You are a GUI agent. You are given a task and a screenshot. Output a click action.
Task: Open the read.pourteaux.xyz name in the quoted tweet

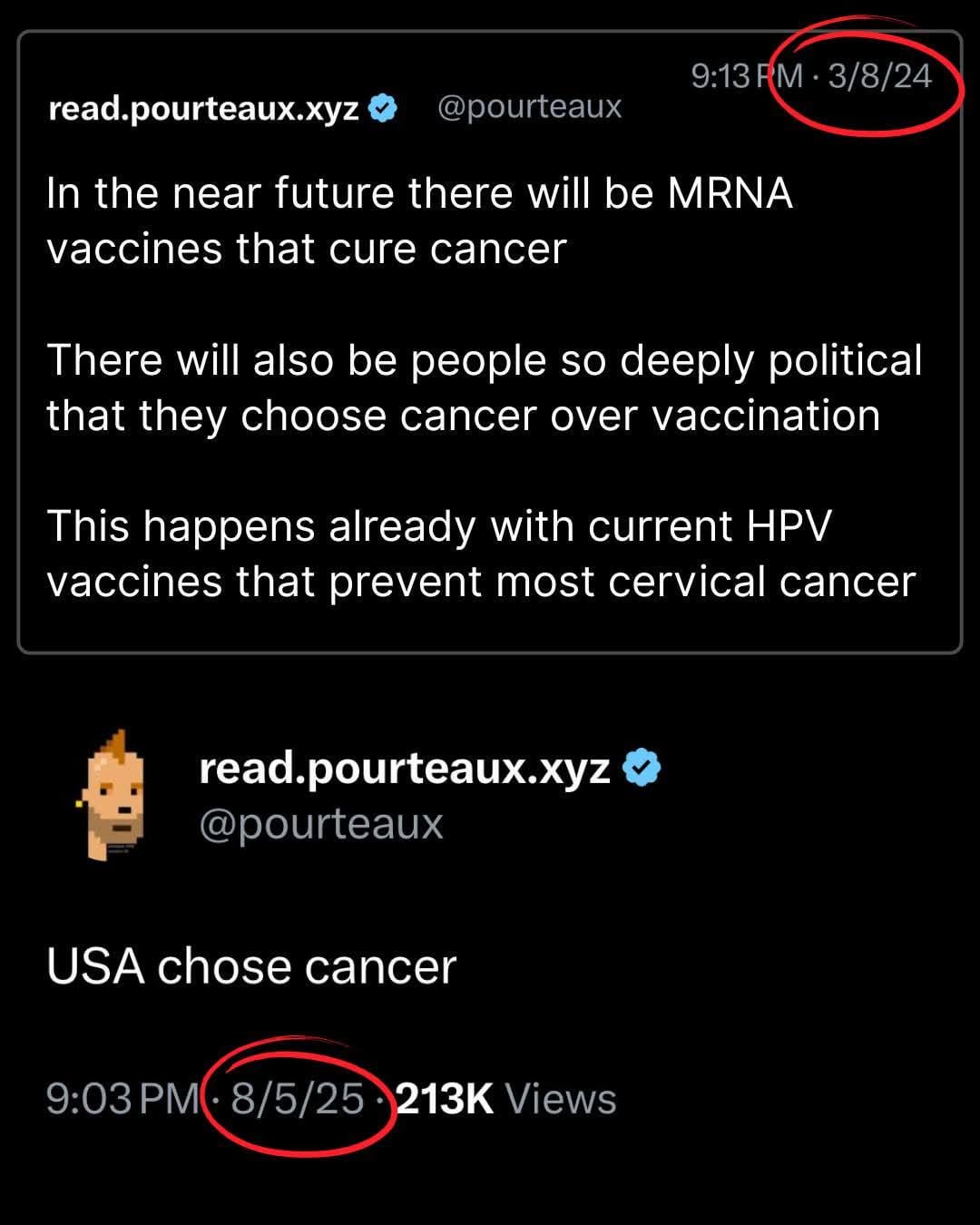(203, 109)
